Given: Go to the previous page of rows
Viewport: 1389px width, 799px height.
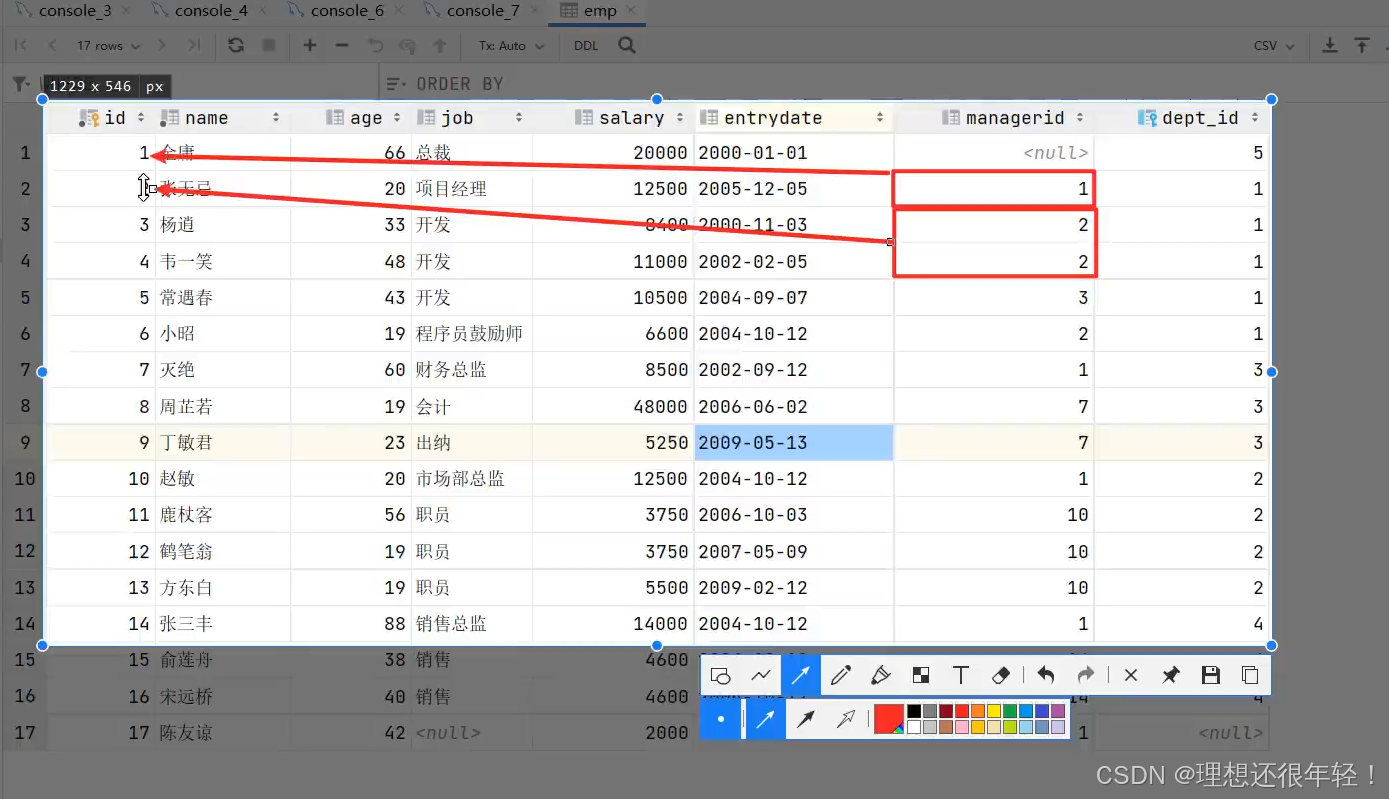Looking at the screenshot, I should (52, 45).
